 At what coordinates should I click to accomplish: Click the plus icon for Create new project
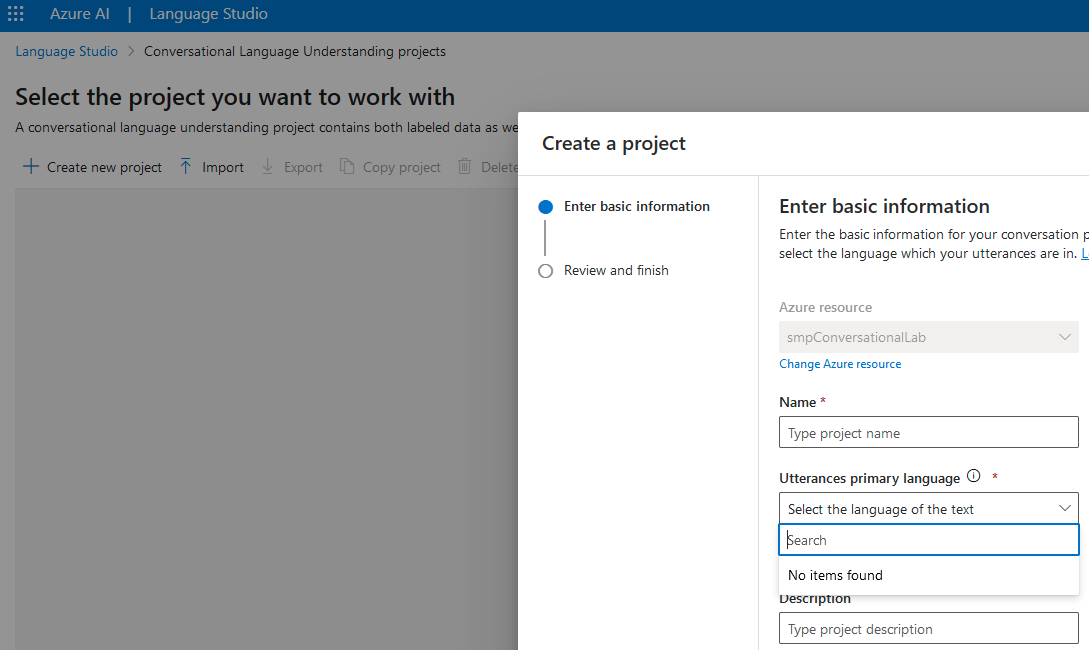[31, 167]
